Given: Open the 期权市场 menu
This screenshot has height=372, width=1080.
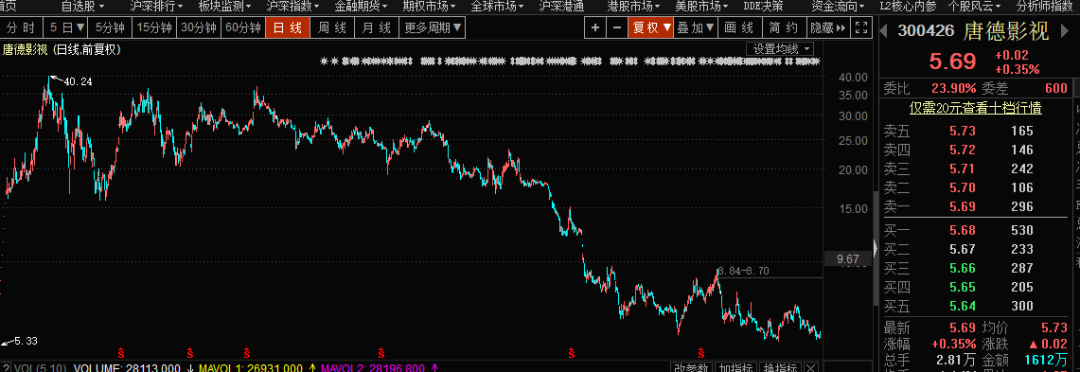Looking at the screenshot, I should 428,6.
